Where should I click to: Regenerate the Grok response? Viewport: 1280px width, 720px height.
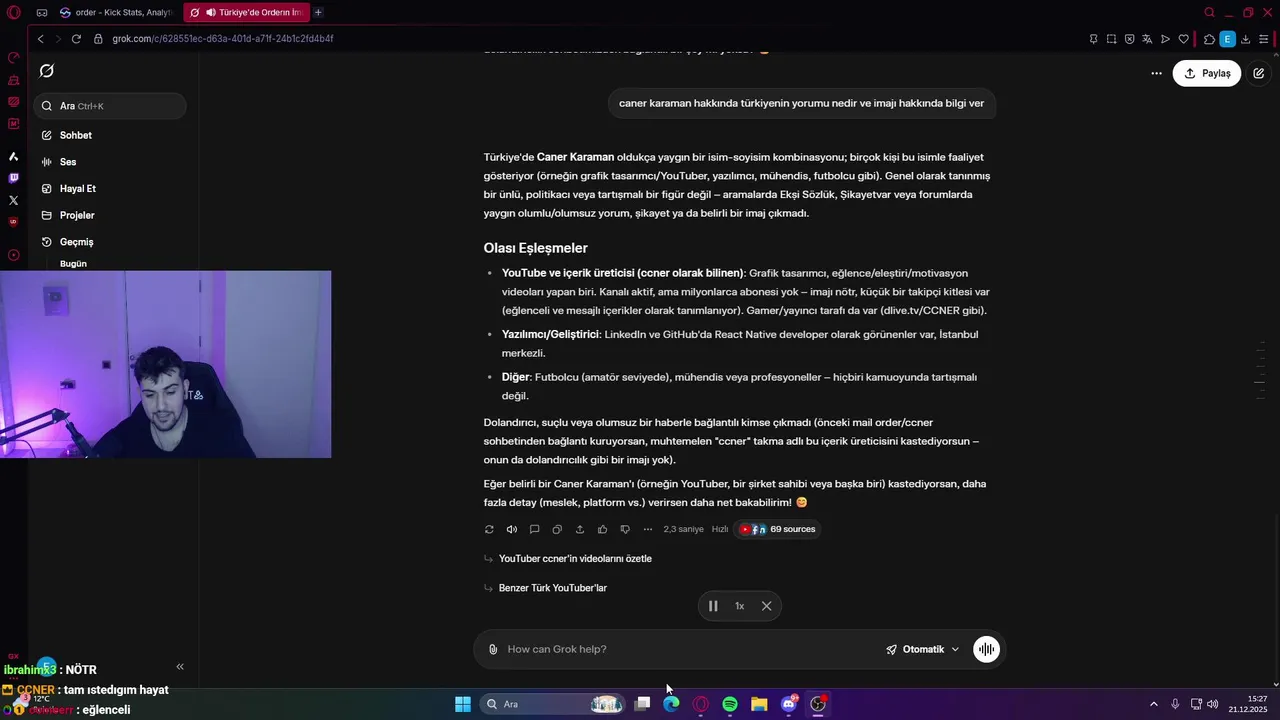point(489,529)
